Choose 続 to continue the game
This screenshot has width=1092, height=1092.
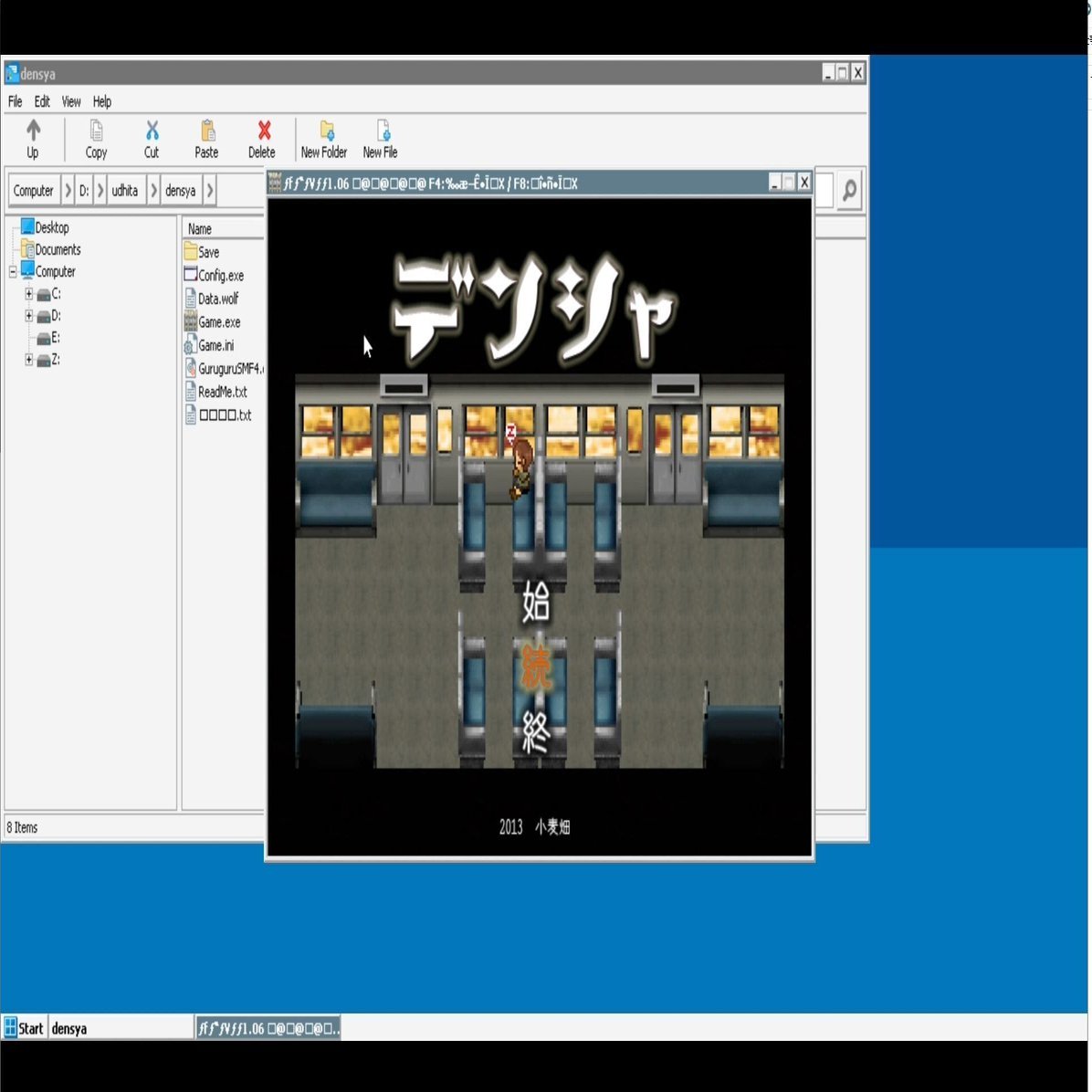tap(536, 667)
